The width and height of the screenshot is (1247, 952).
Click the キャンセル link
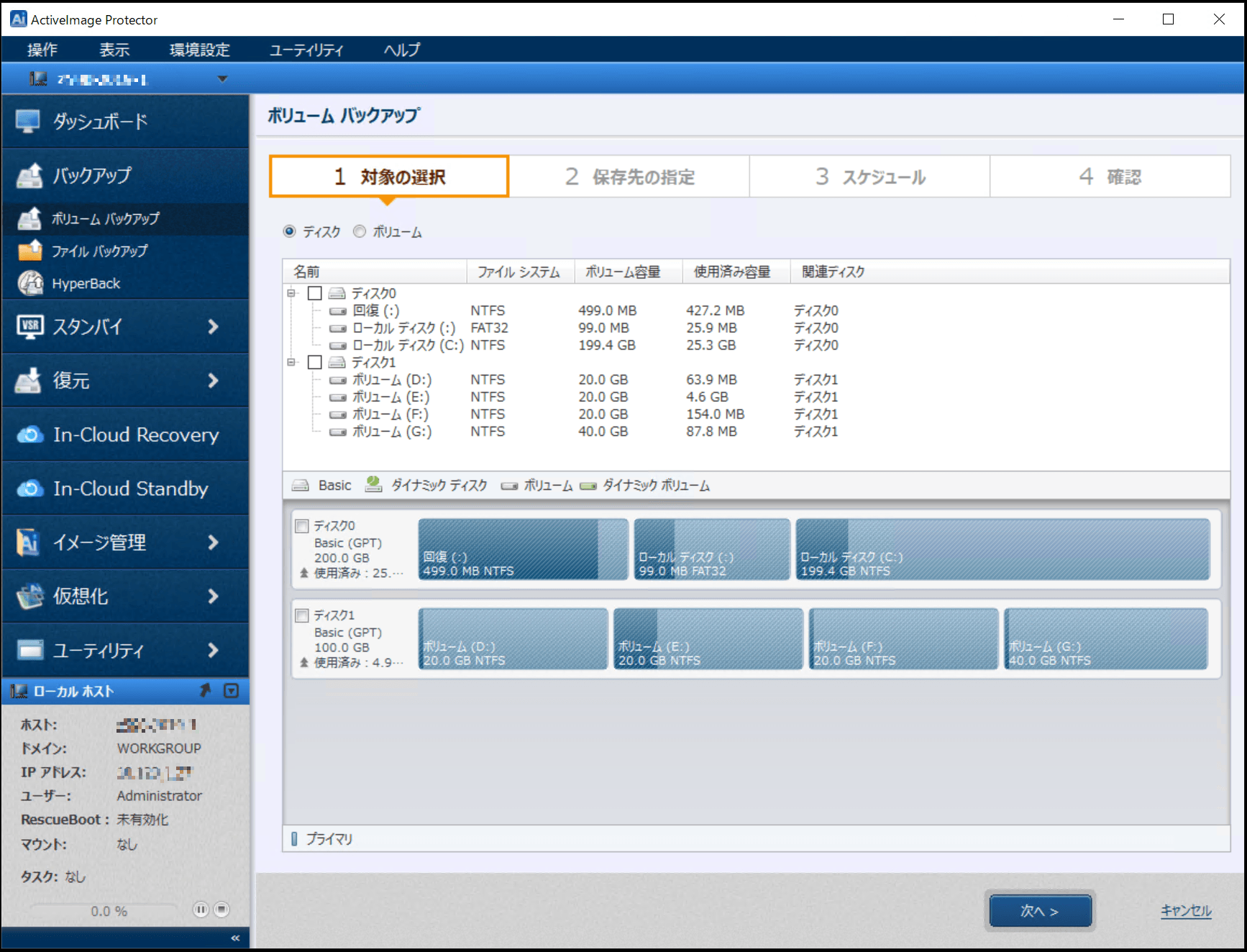click(x=1185, y=911)
